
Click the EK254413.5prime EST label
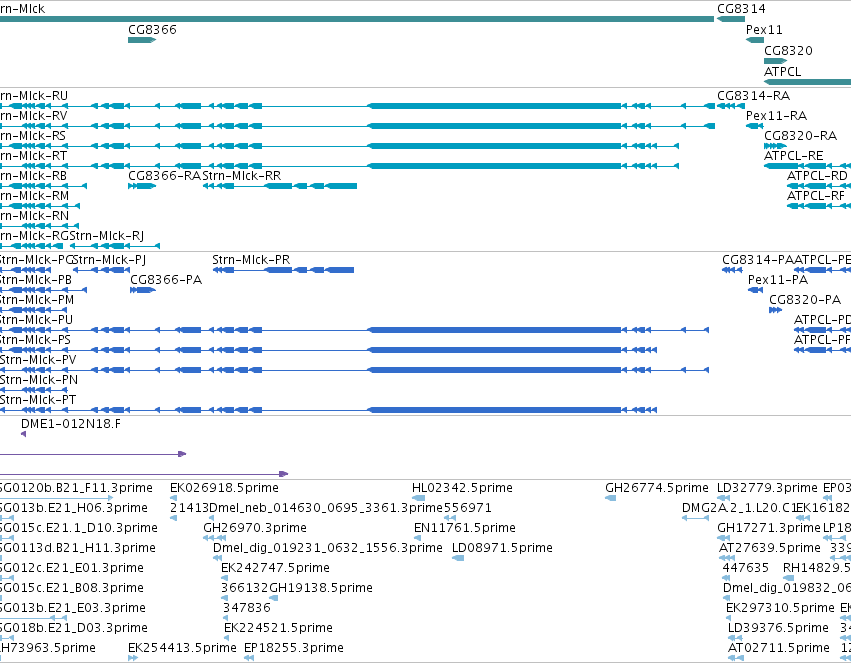coord(182,648)
